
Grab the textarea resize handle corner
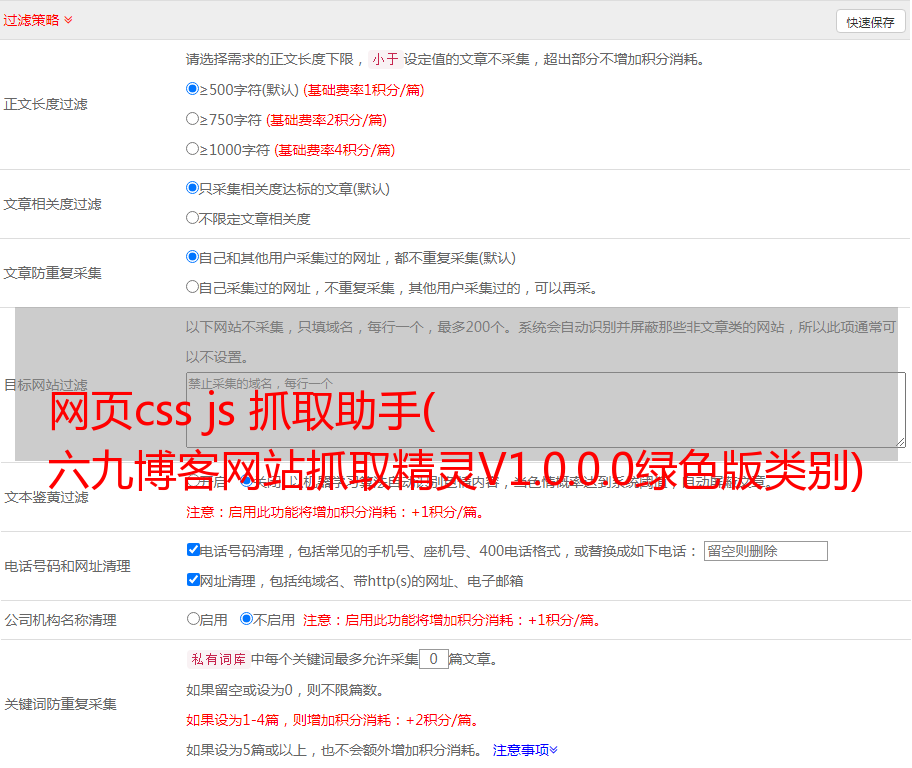[900, 441]
